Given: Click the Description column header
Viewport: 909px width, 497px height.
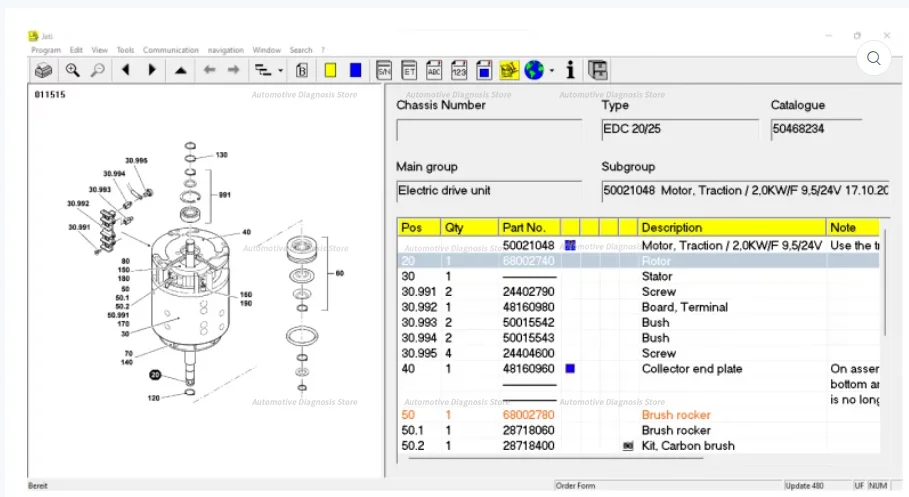Looking at the screenshot, I should click(732, 227).
